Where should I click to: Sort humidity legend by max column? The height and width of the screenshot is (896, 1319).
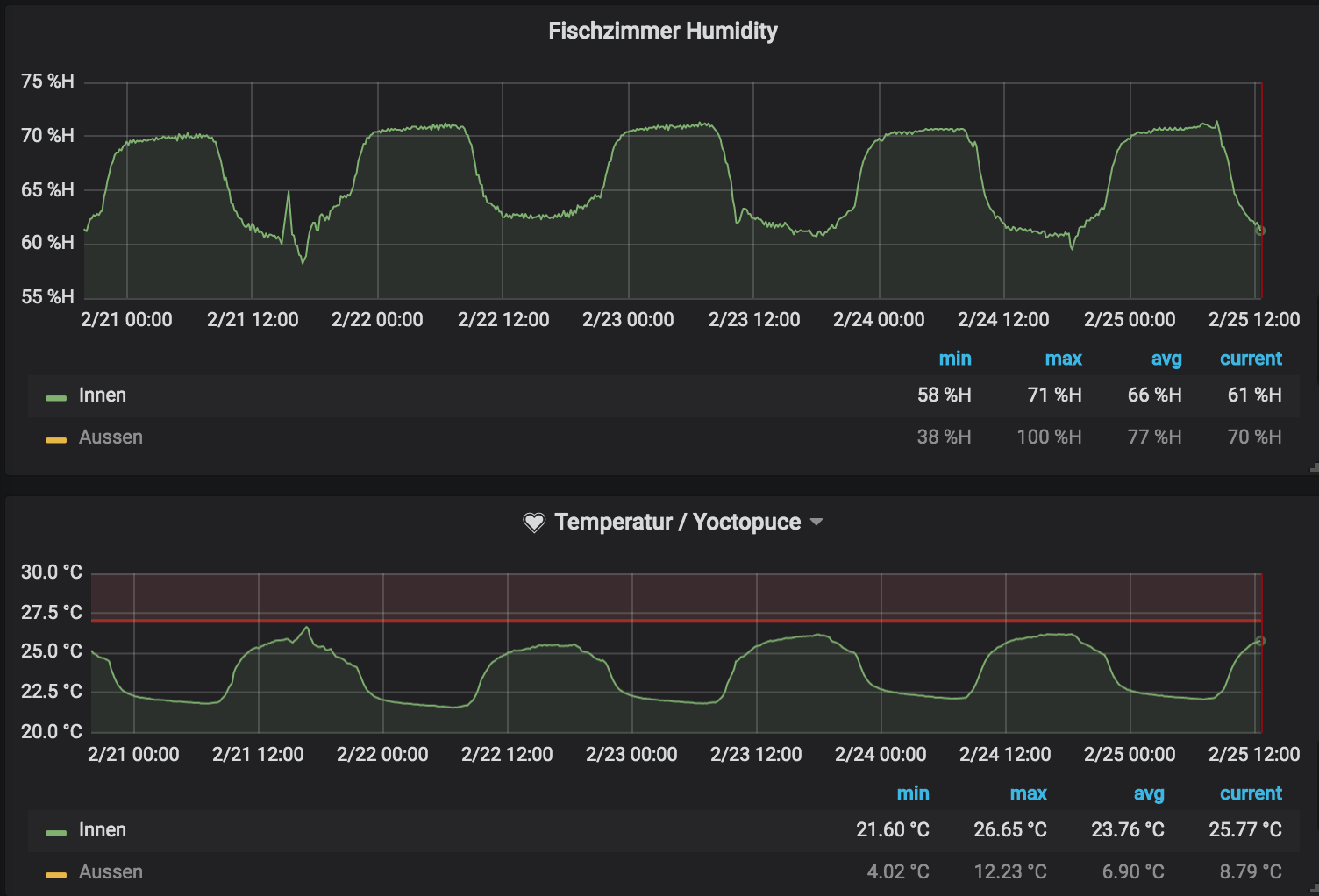1063,359
